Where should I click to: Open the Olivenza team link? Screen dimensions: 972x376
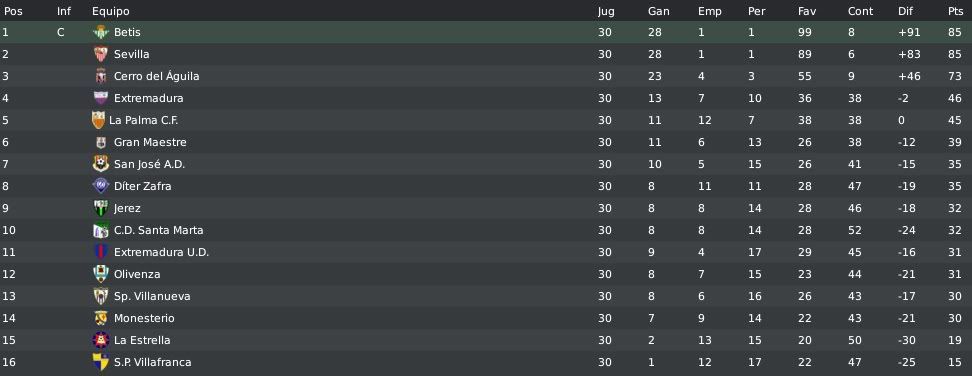click(x=137, y=274)
